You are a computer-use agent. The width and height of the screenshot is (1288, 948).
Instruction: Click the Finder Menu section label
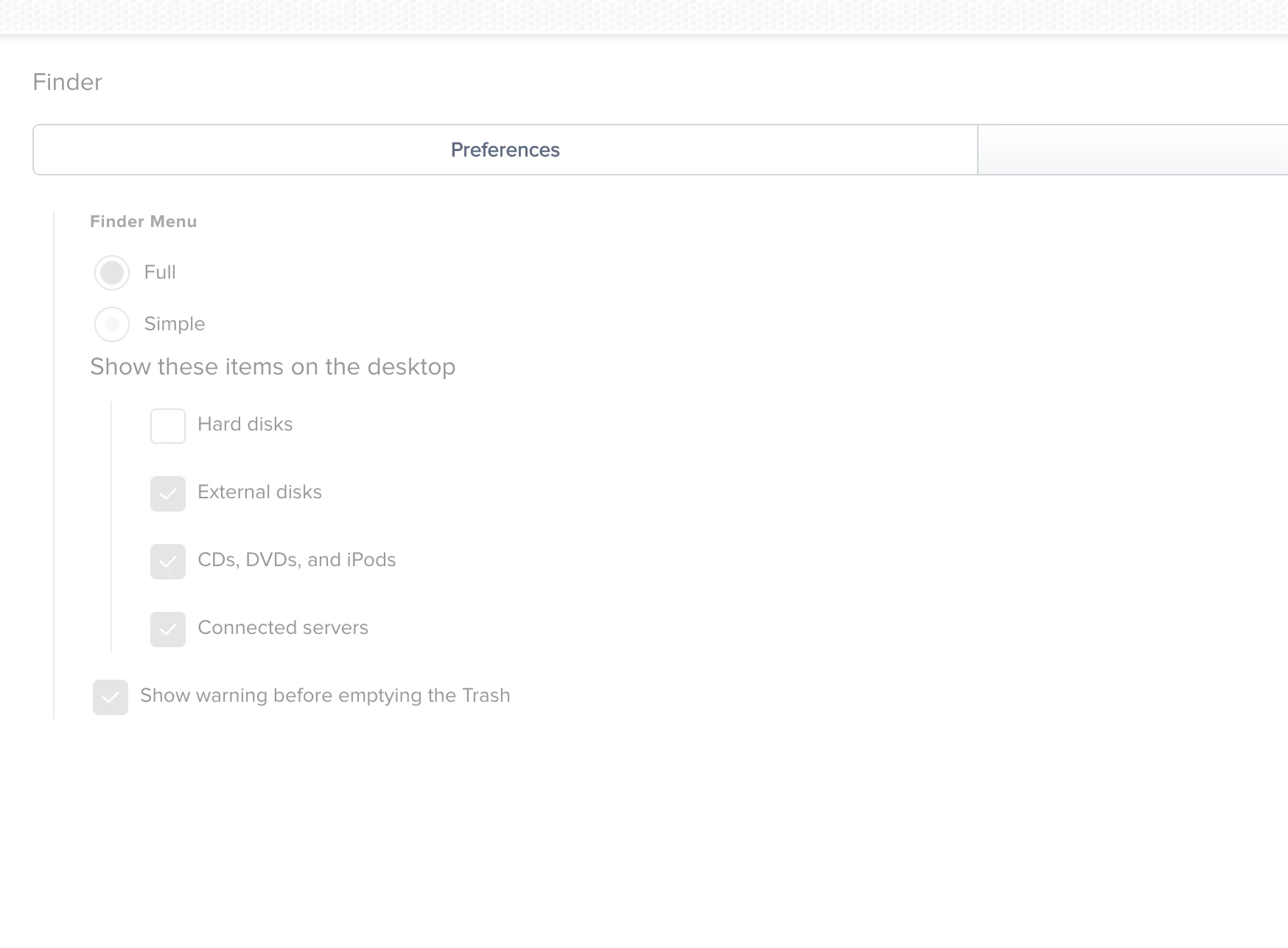(x=144, y=222)
